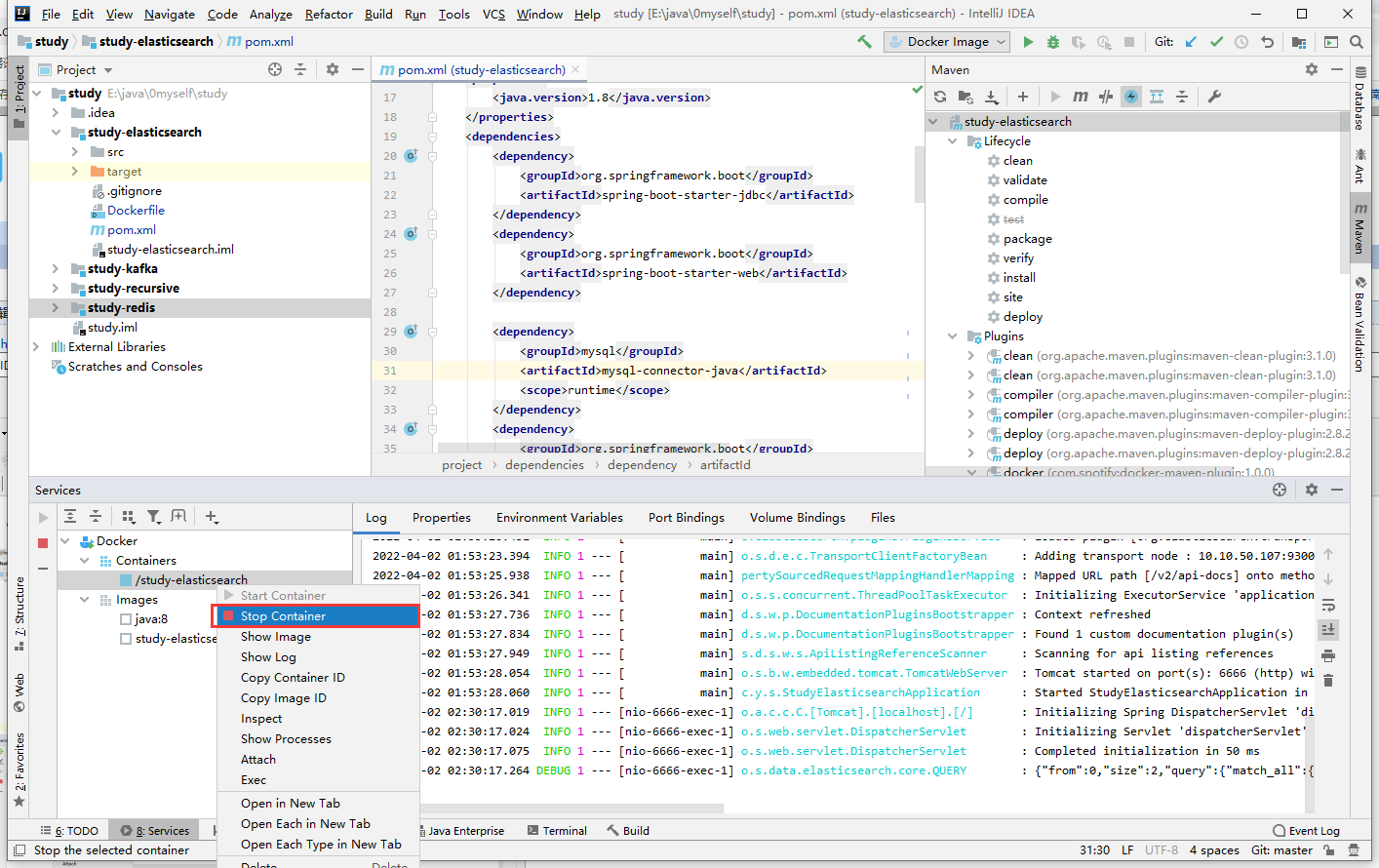The image size is (1379, 868).
Task: Collapse the Lifecycle node in Maven
Action: click(x=953, y=141)
